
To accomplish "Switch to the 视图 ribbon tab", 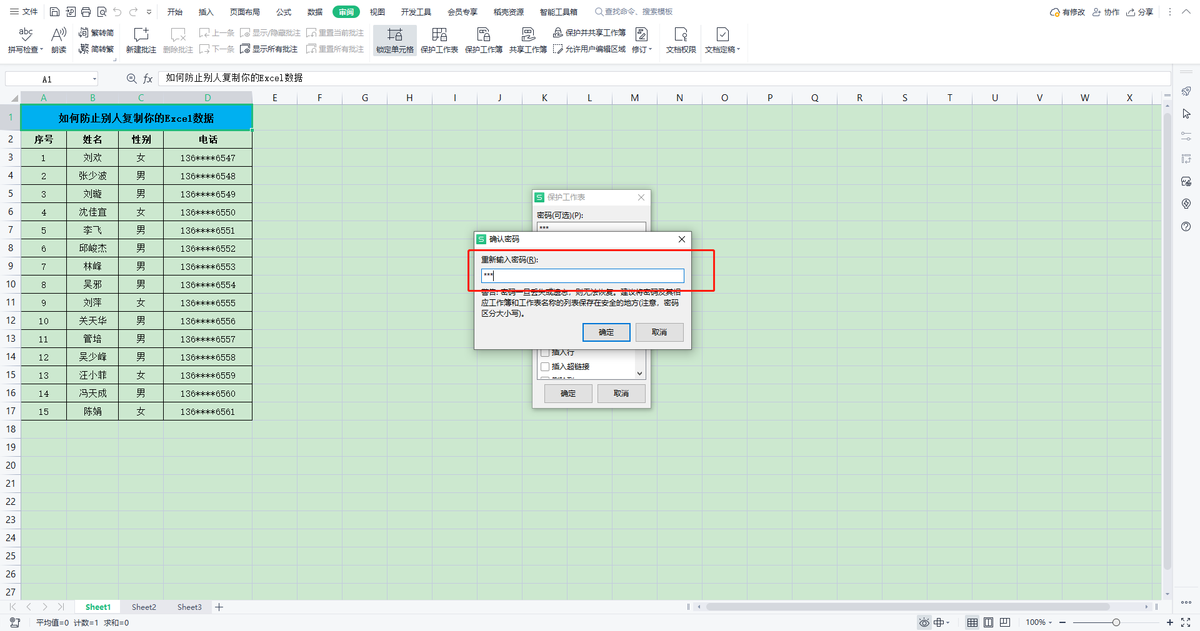I will tap(377, 12).
